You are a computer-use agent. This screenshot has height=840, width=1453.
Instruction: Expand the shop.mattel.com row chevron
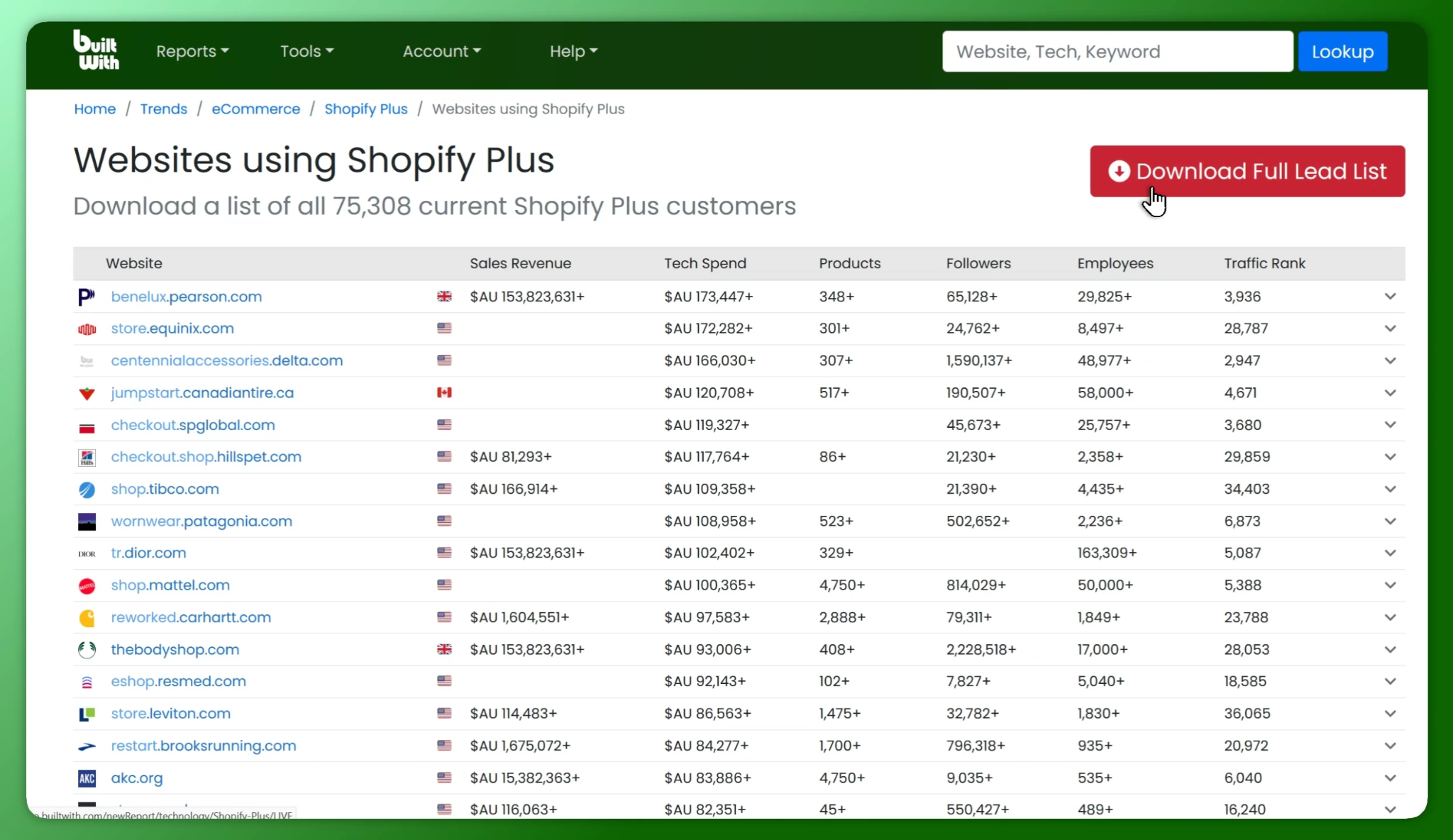click(x=1390, y=585)
